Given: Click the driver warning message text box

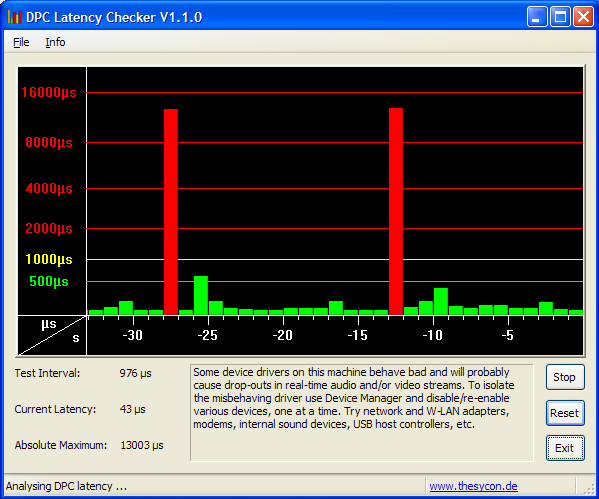Looking at the screenshot, I should pos(362,413).
